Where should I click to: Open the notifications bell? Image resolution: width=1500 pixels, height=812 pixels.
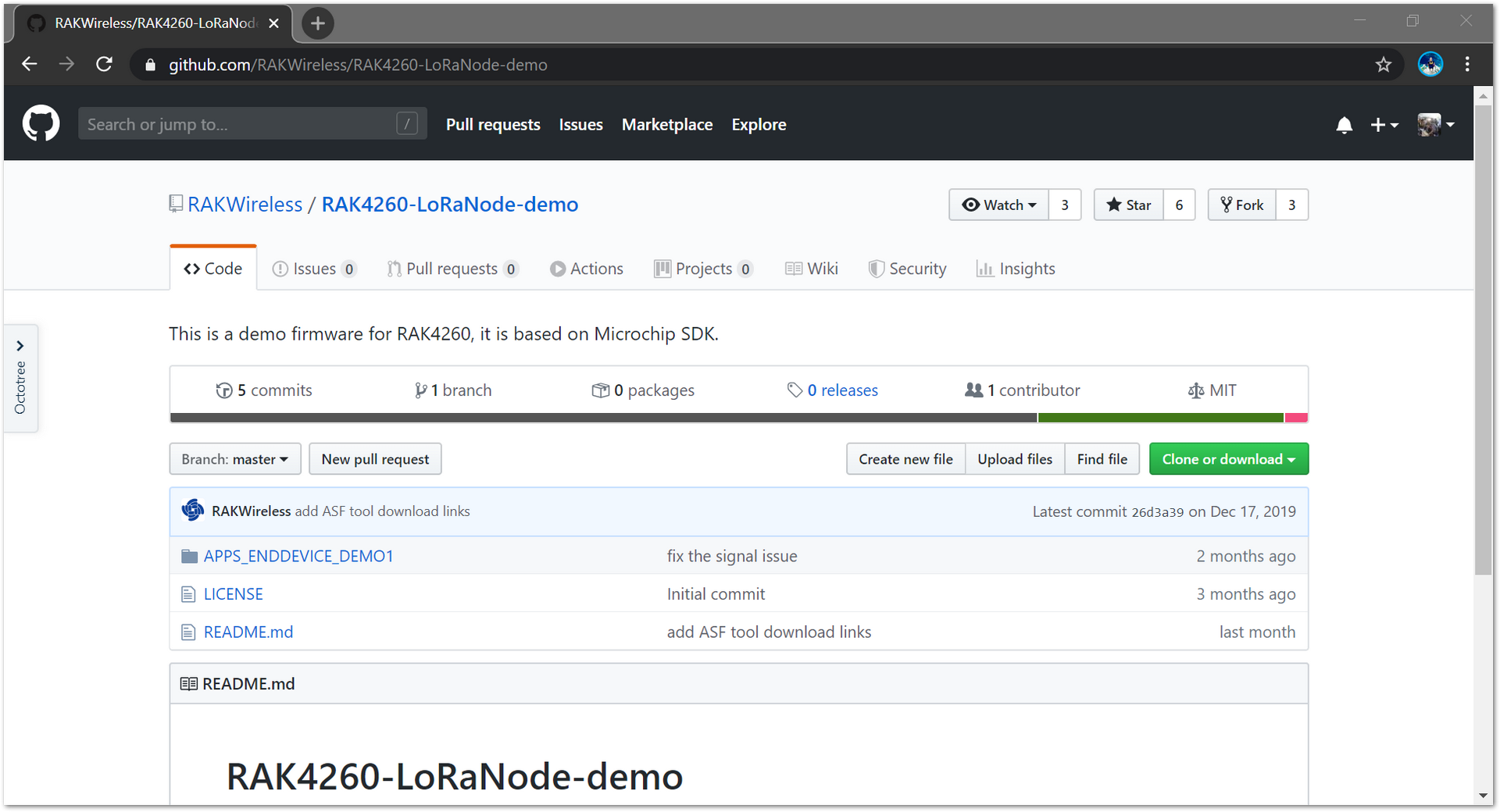point(1344,125)
